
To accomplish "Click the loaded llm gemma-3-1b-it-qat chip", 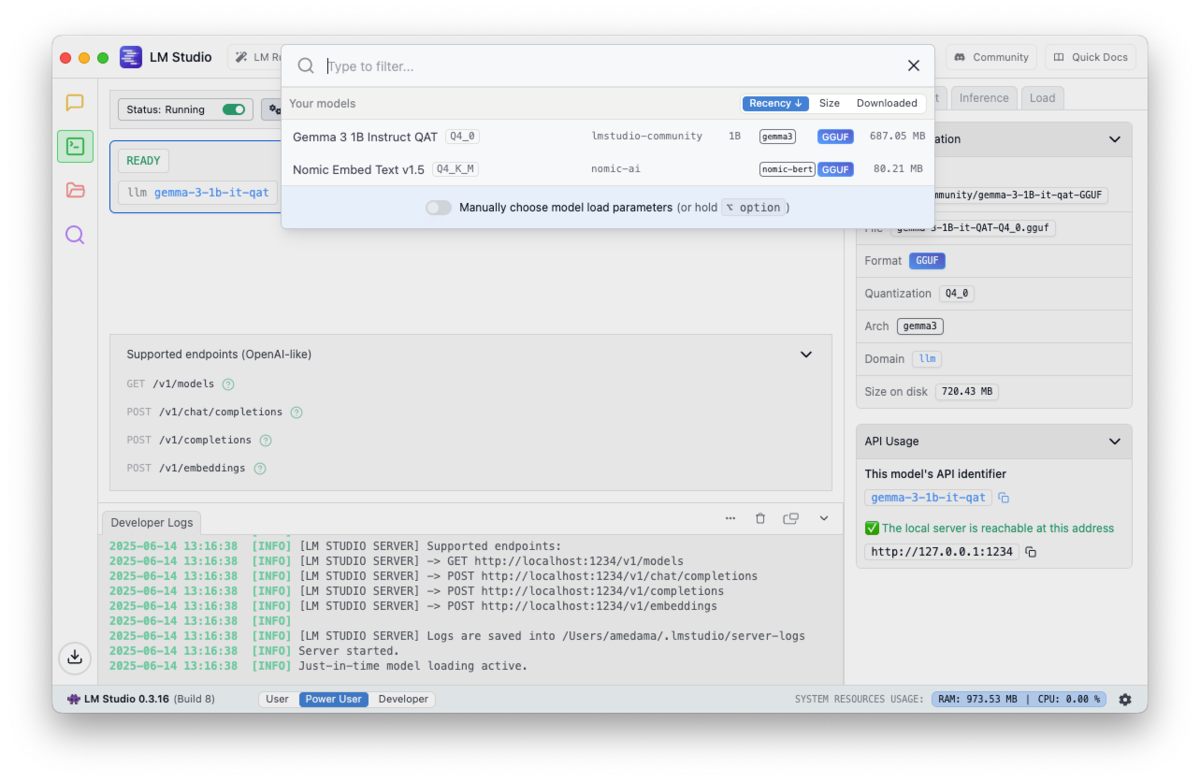I will (198, 193).
